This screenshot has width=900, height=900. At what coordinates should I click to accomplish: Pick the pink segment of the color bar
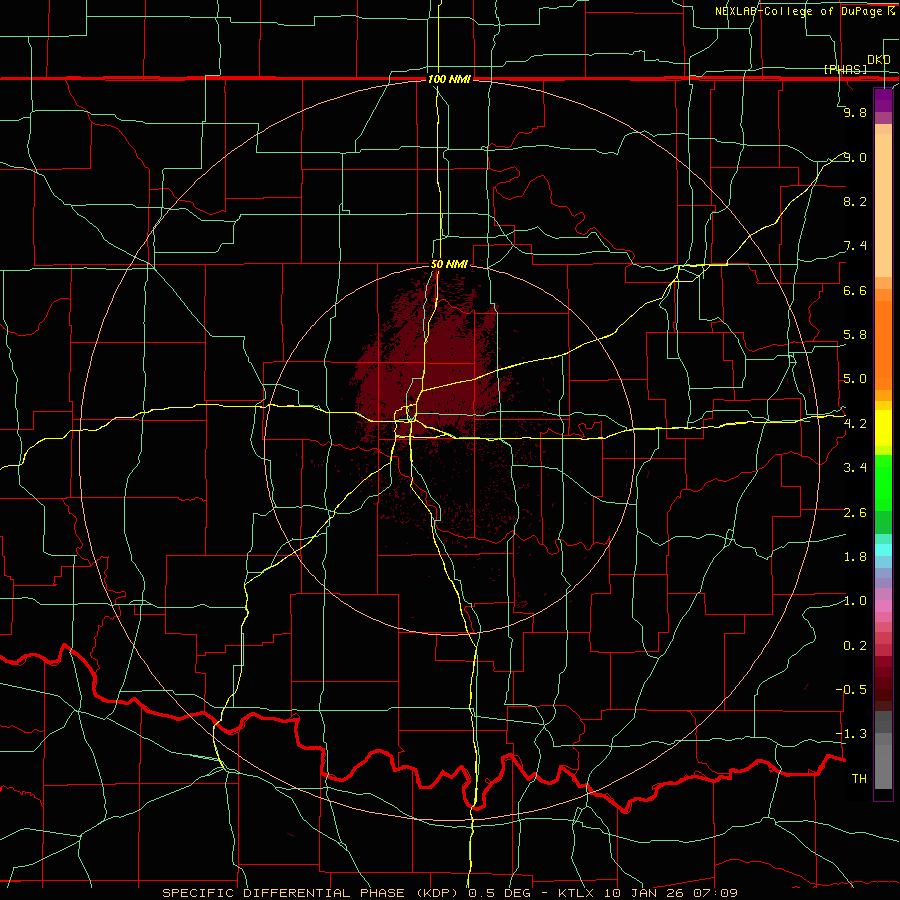click(883, 606)
